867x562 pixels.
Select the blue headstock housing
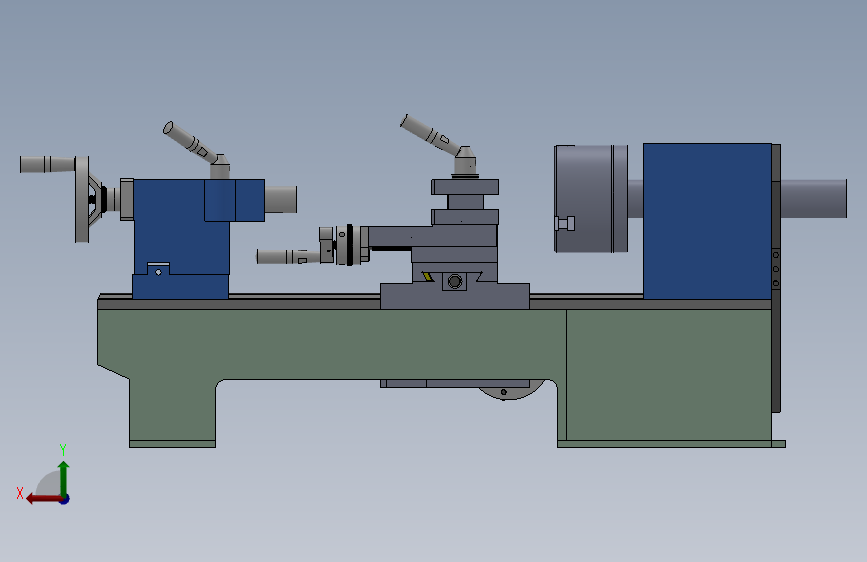click(707, 221)
